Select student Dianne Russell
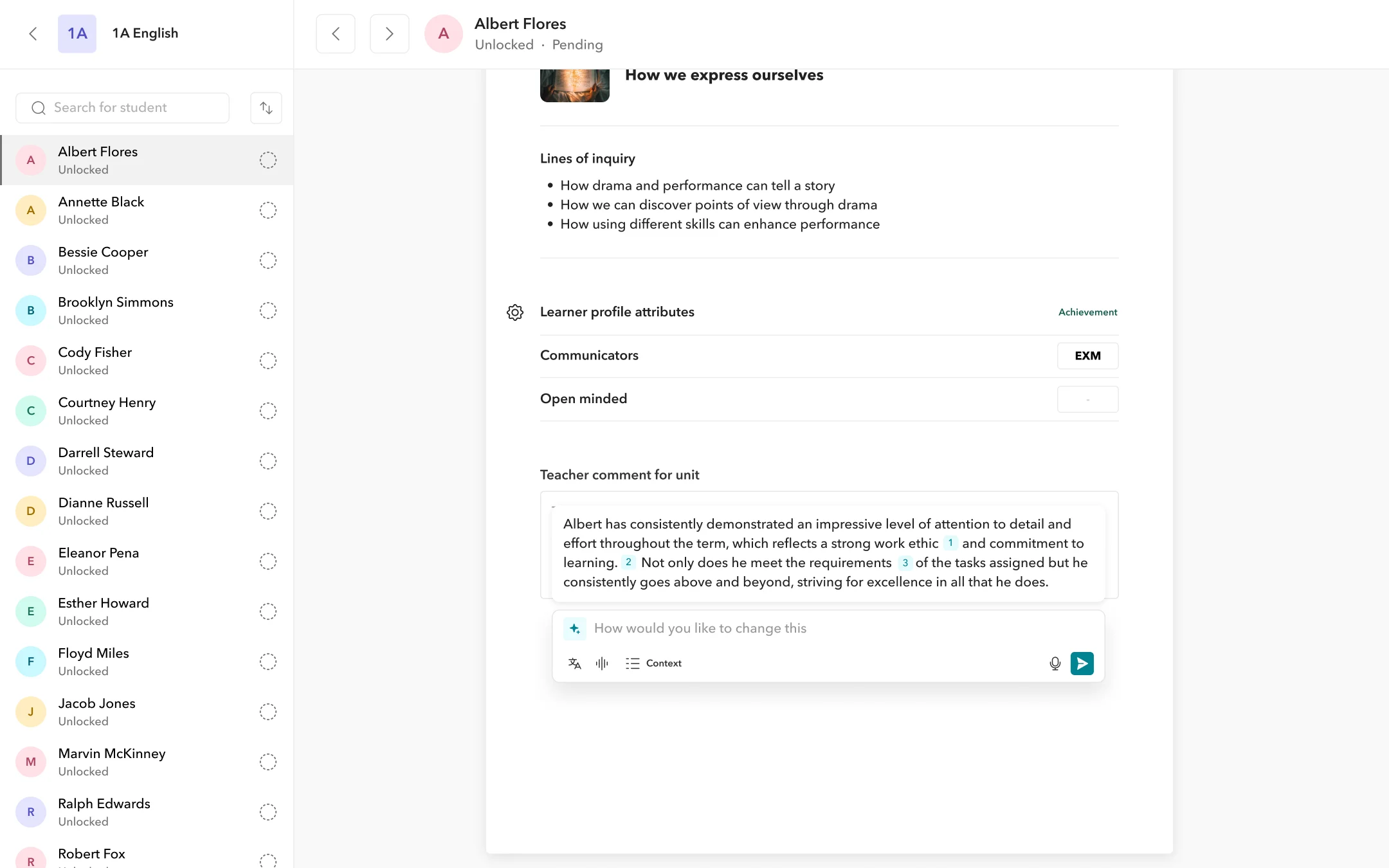This screenshot has width=1389, height=868. pyautogui.click(x=147, y=511)
